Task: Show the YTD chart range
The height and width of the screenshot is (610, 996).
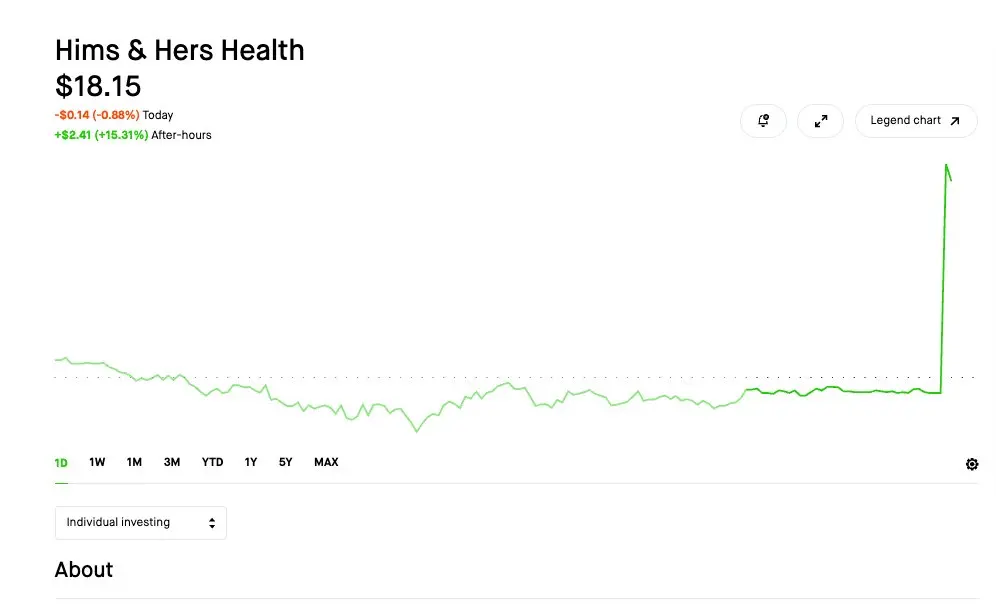Action: tap(212, 462)
